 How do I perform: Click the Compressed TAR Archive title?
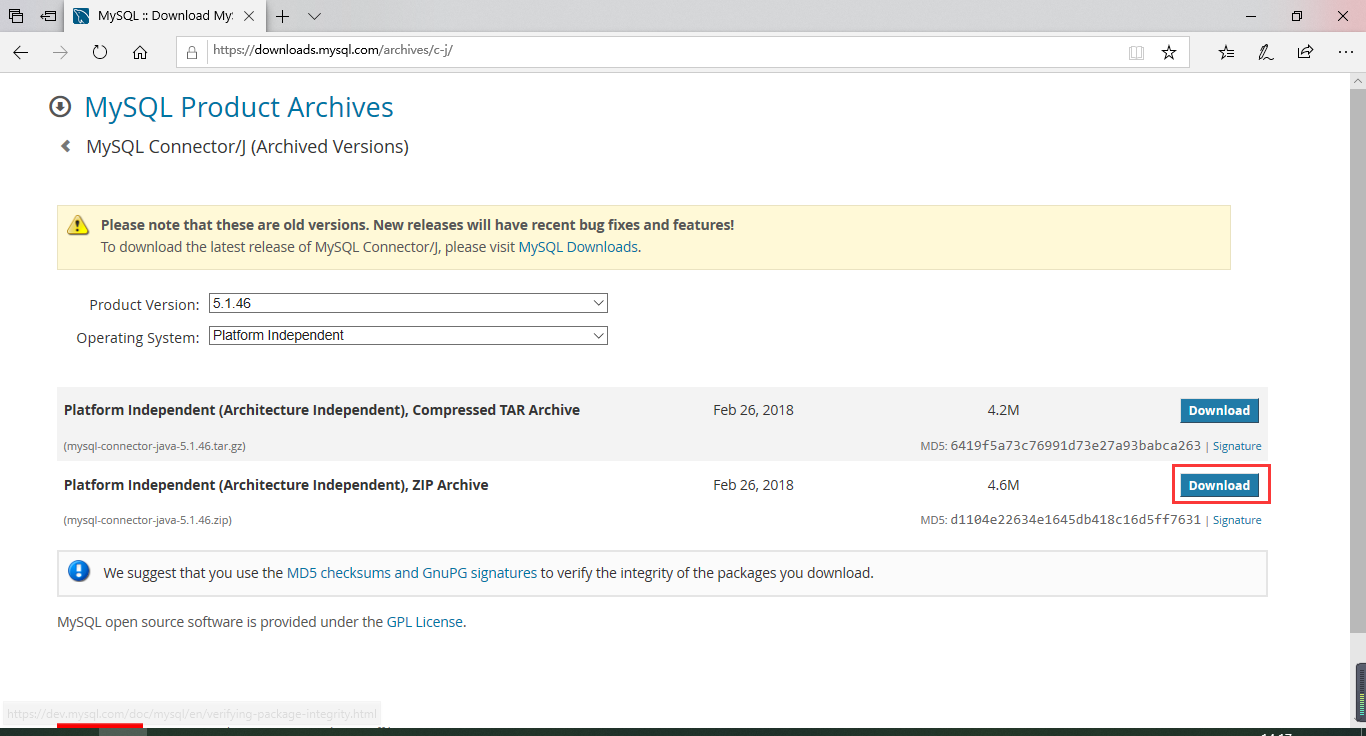click(322, 410)
